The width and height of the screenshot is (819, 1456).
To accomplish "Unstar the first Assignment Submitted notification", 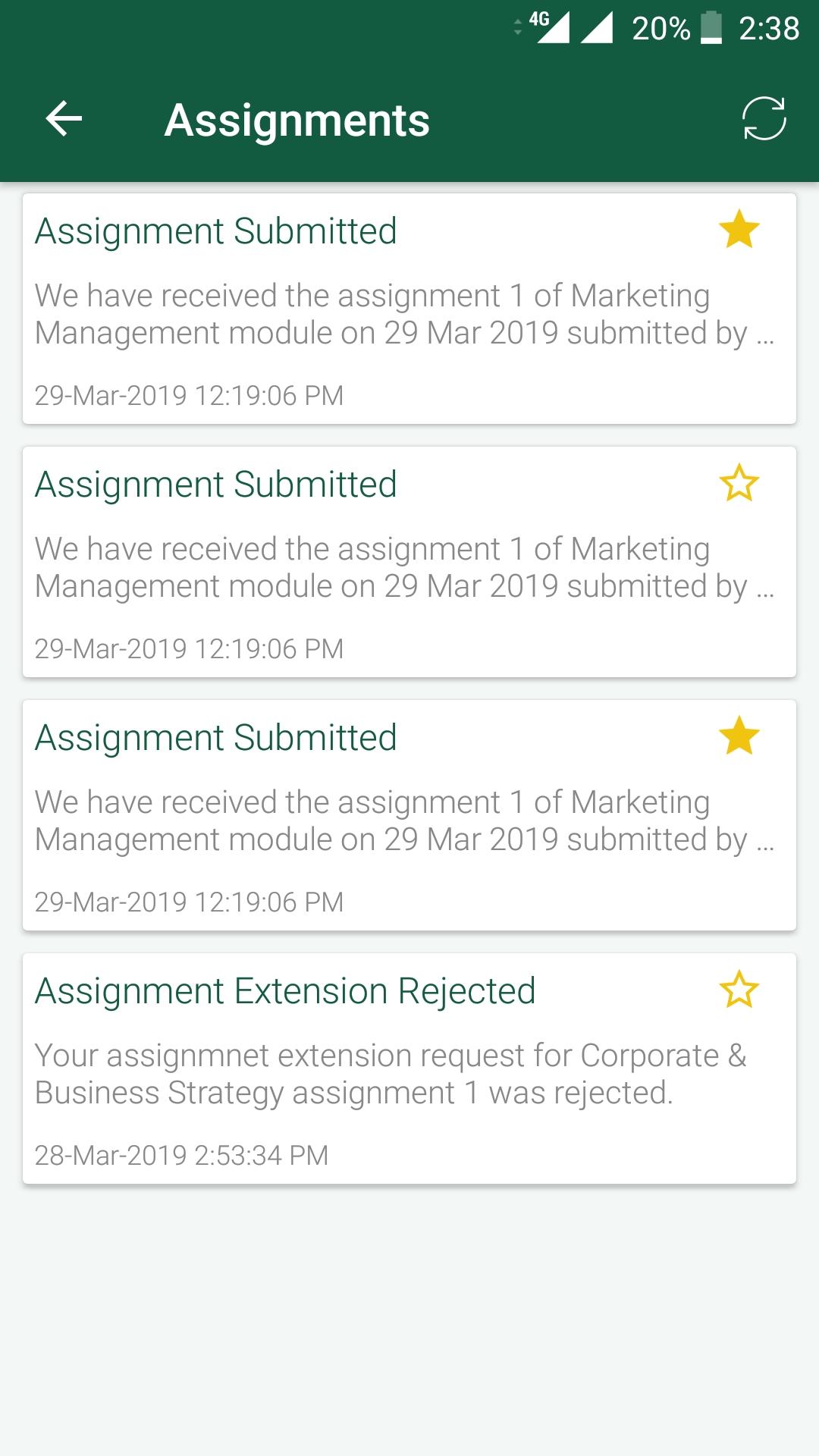I will [x=739, y=230].
